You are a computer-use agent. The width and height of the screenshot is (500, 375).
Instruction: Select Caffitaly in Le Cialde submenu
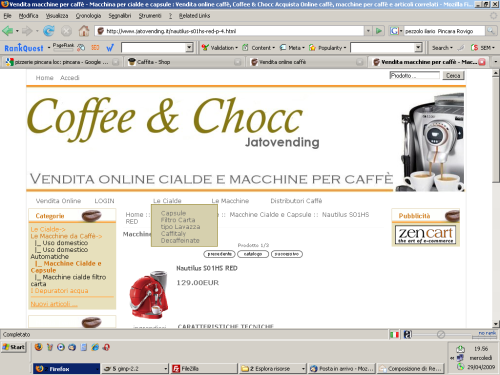pyautogui.click(x=173, y=234)
